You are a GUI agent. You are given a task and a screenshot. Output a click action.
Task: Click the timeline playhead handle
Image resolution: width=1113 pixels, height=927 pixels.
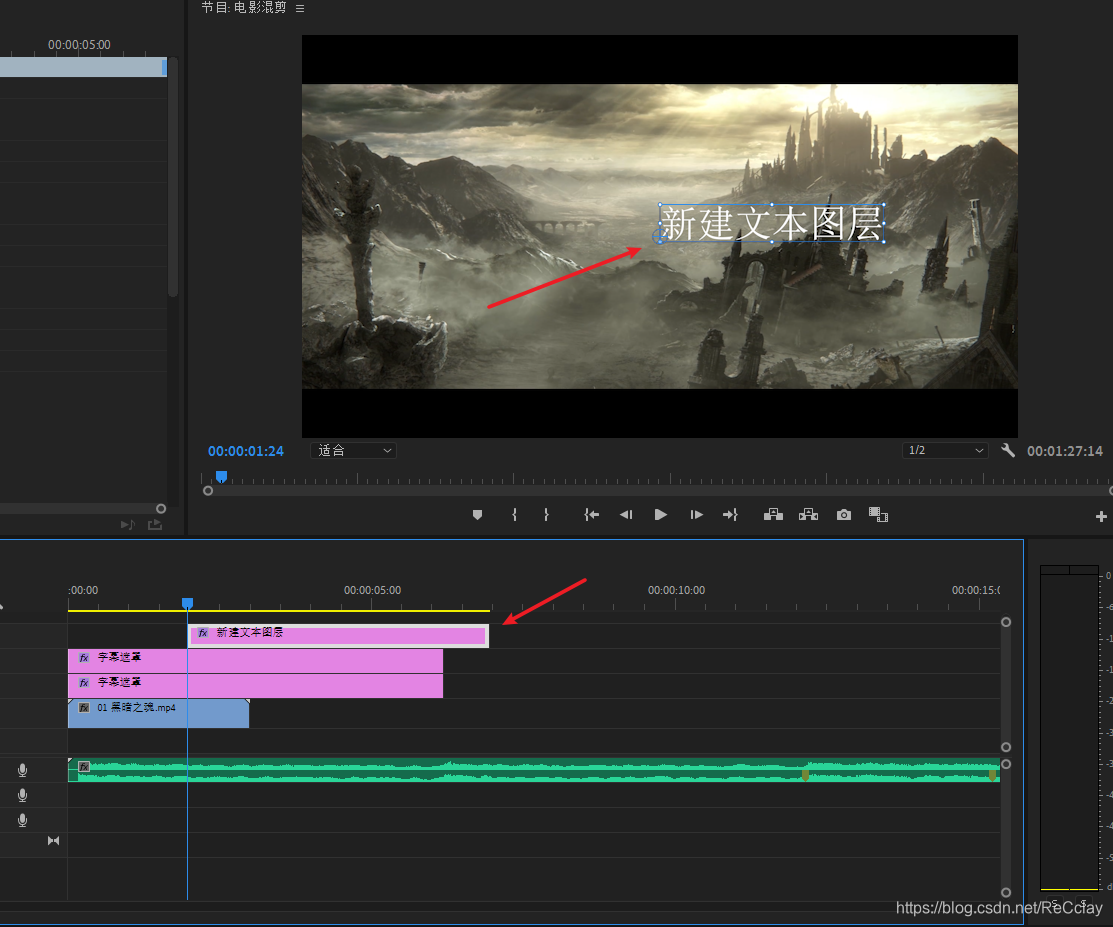coord(187,603)
